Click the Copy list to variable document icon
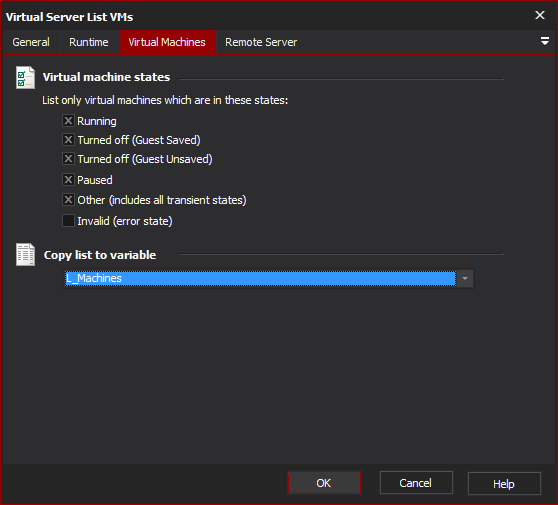 (x=25, y=254)
